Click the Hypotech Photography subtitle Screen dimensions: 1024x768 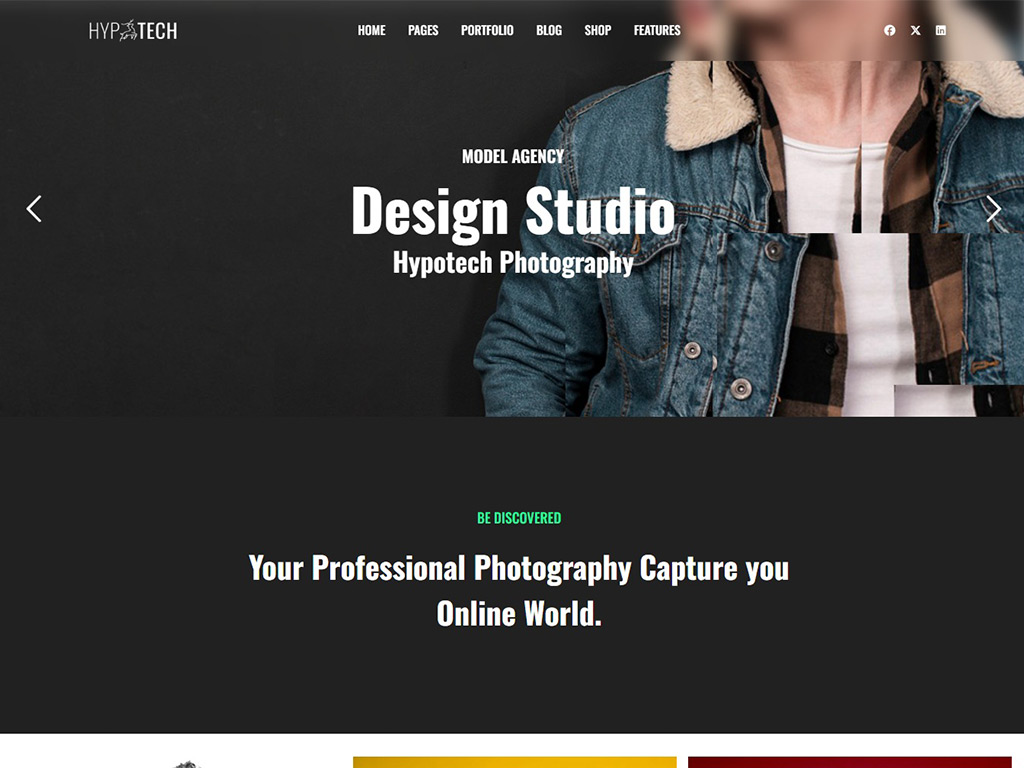[x=513, y=263]
